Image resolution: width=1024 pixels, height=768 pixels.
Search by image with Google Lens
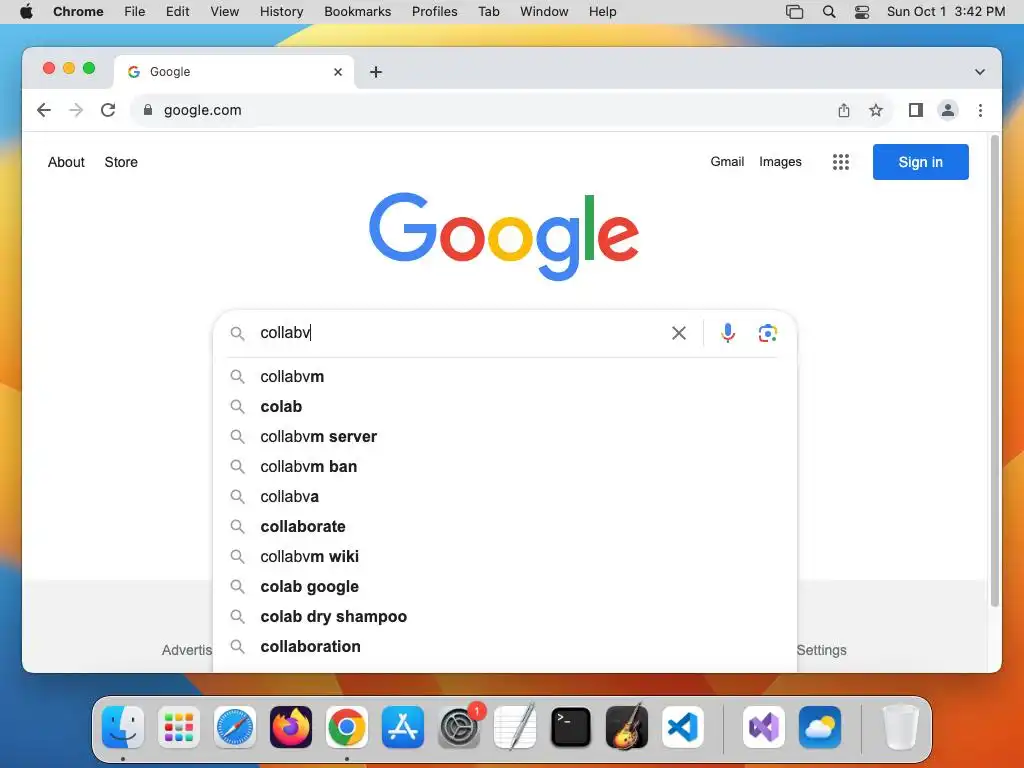point(767,333)
